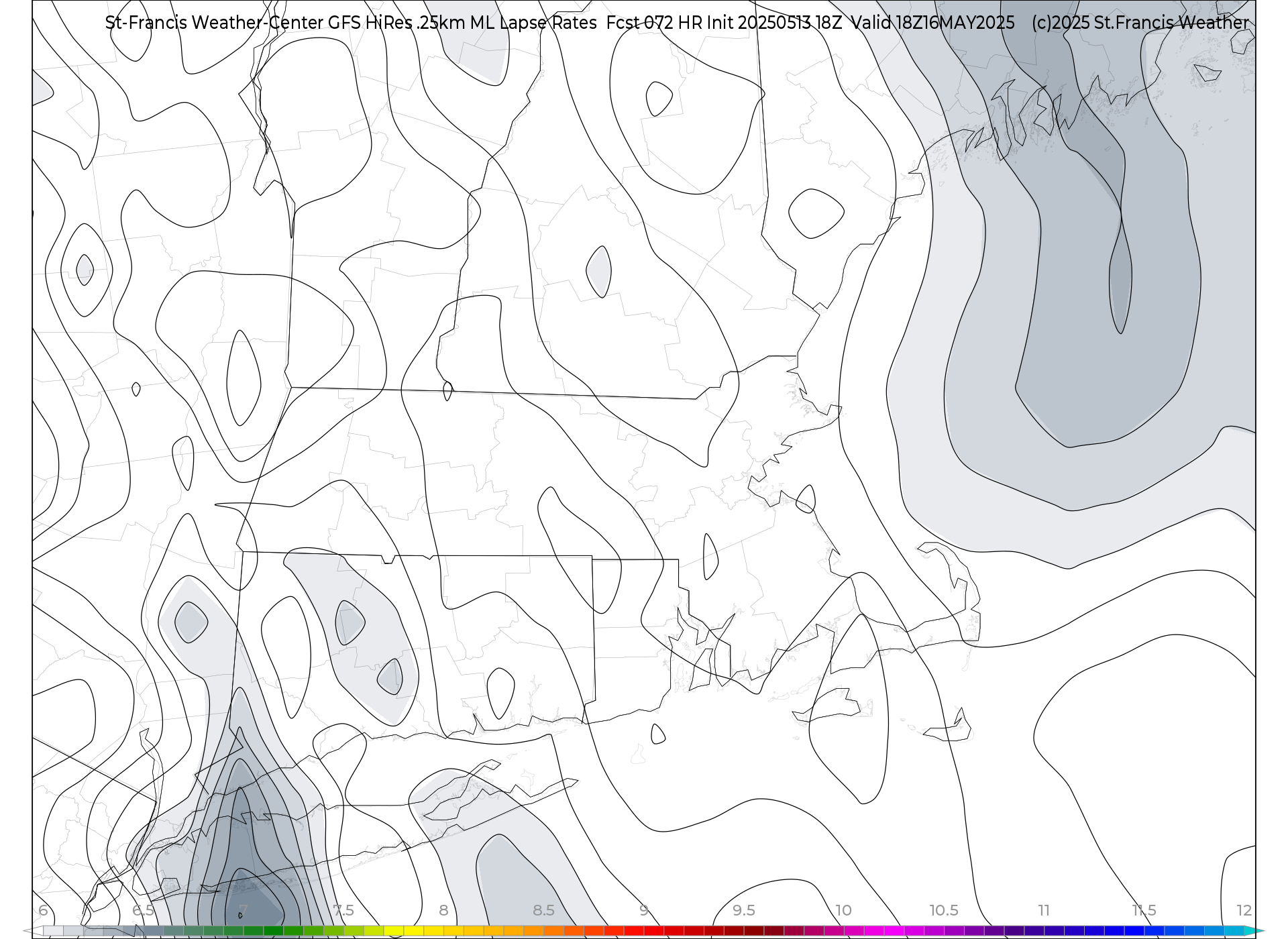
Task: Select the bright yellow colorbar segment
Action: coord(414,931)
